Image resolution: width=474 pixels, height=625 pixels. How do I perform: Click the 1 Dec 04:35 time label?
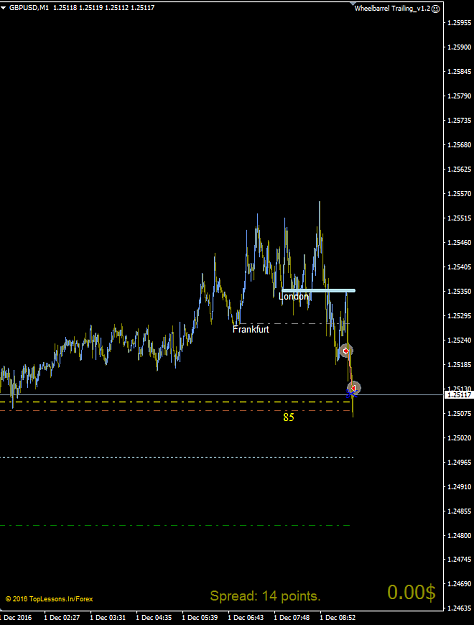(154, 618)
